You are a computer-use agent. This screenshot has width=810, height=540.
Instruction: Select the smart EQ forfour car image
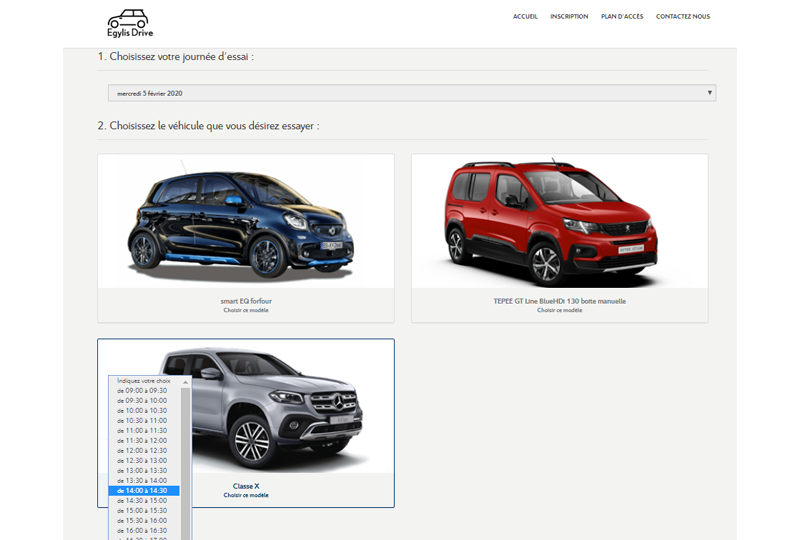246,221
